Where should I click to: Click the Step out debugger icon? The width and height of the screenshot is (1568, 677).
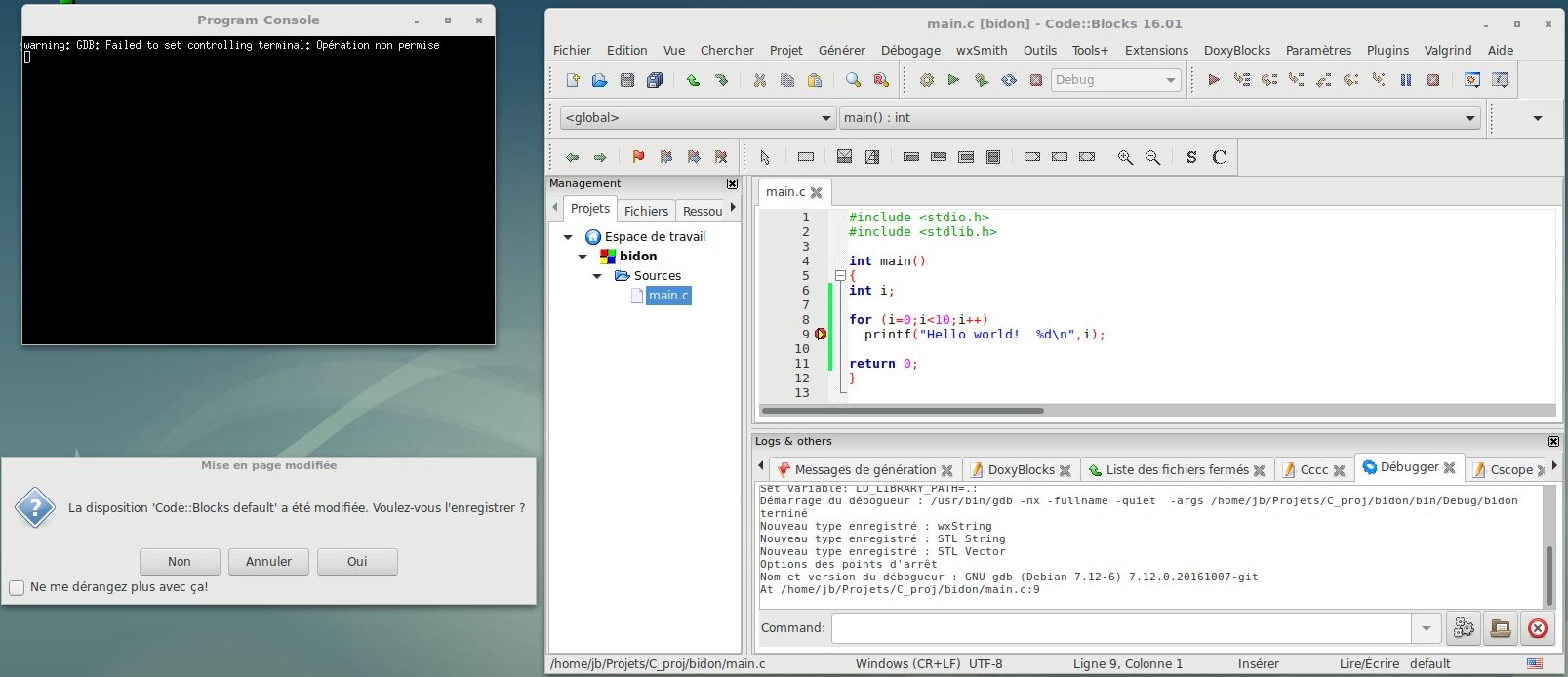click(1323, 80)
